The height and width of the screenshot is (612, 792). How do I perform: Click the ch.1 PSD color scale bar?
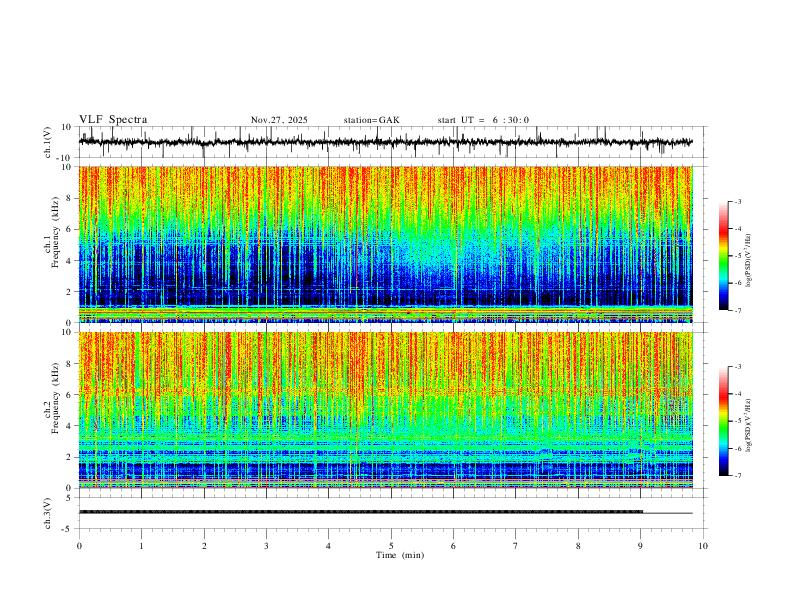(724, 256)
